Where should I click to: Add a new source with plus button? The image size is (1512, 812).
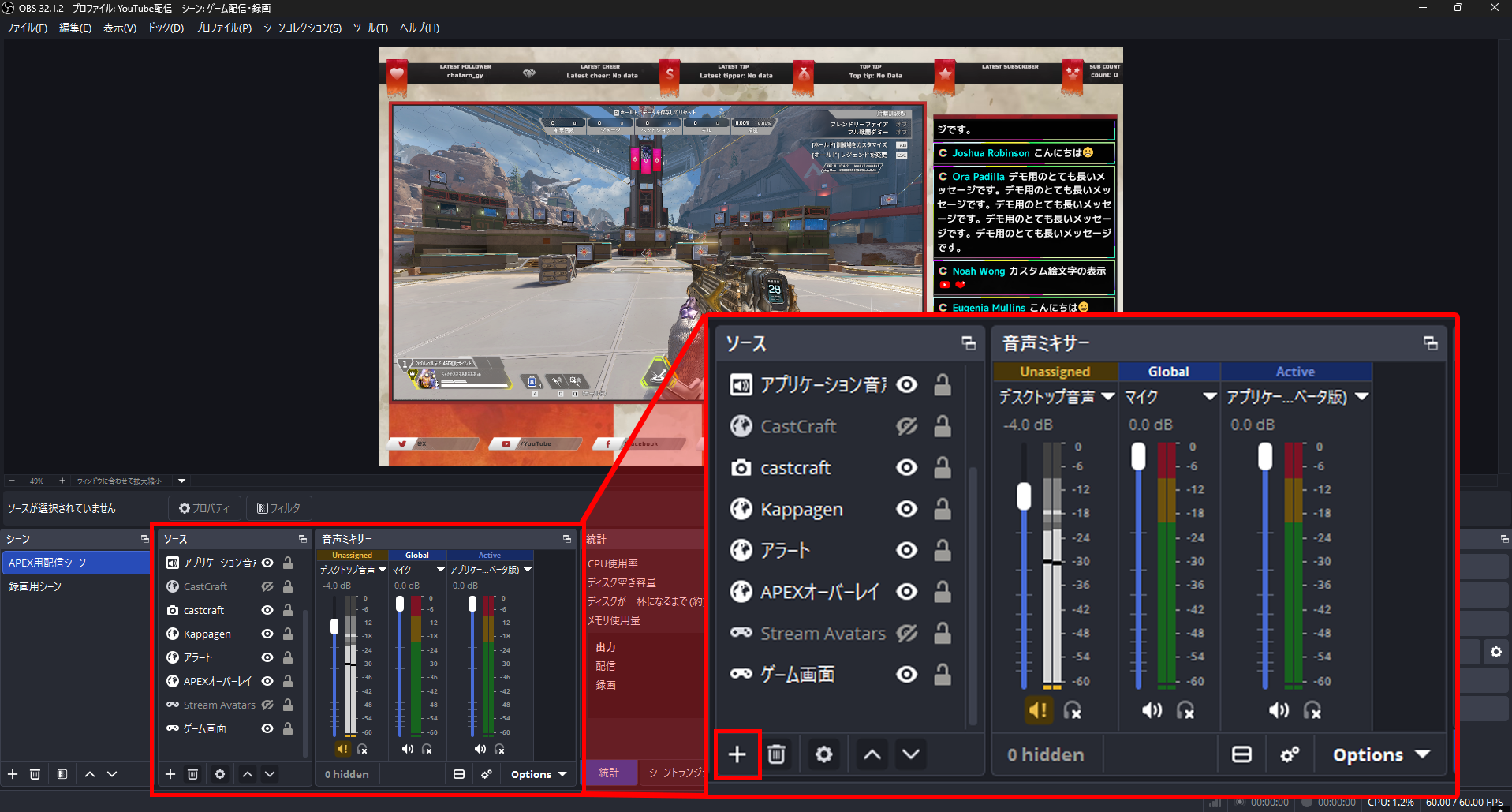point(170,774)
